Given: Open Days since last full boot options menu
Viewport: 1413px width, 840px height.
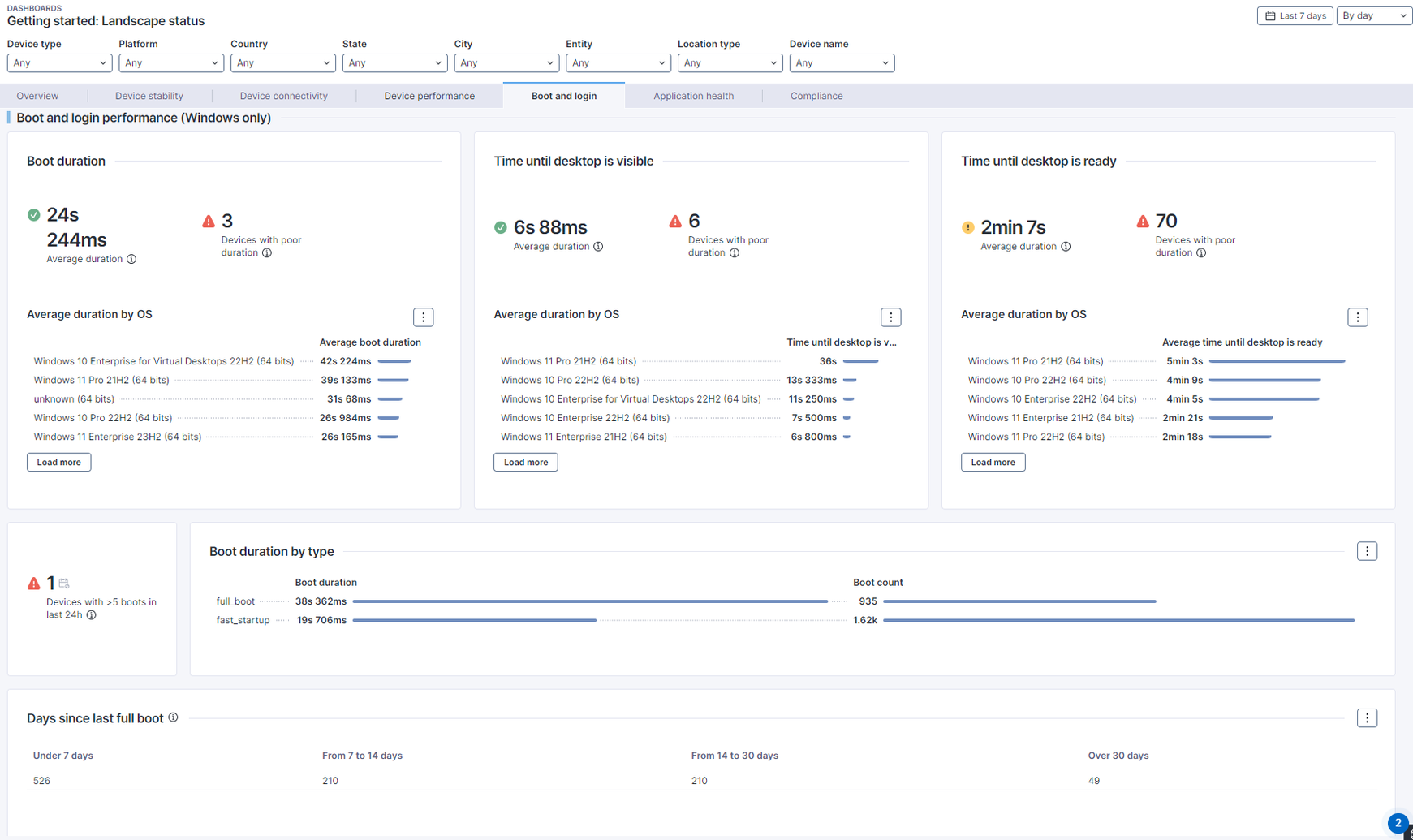Looking at the screenshot, I should pos(1367,718).
